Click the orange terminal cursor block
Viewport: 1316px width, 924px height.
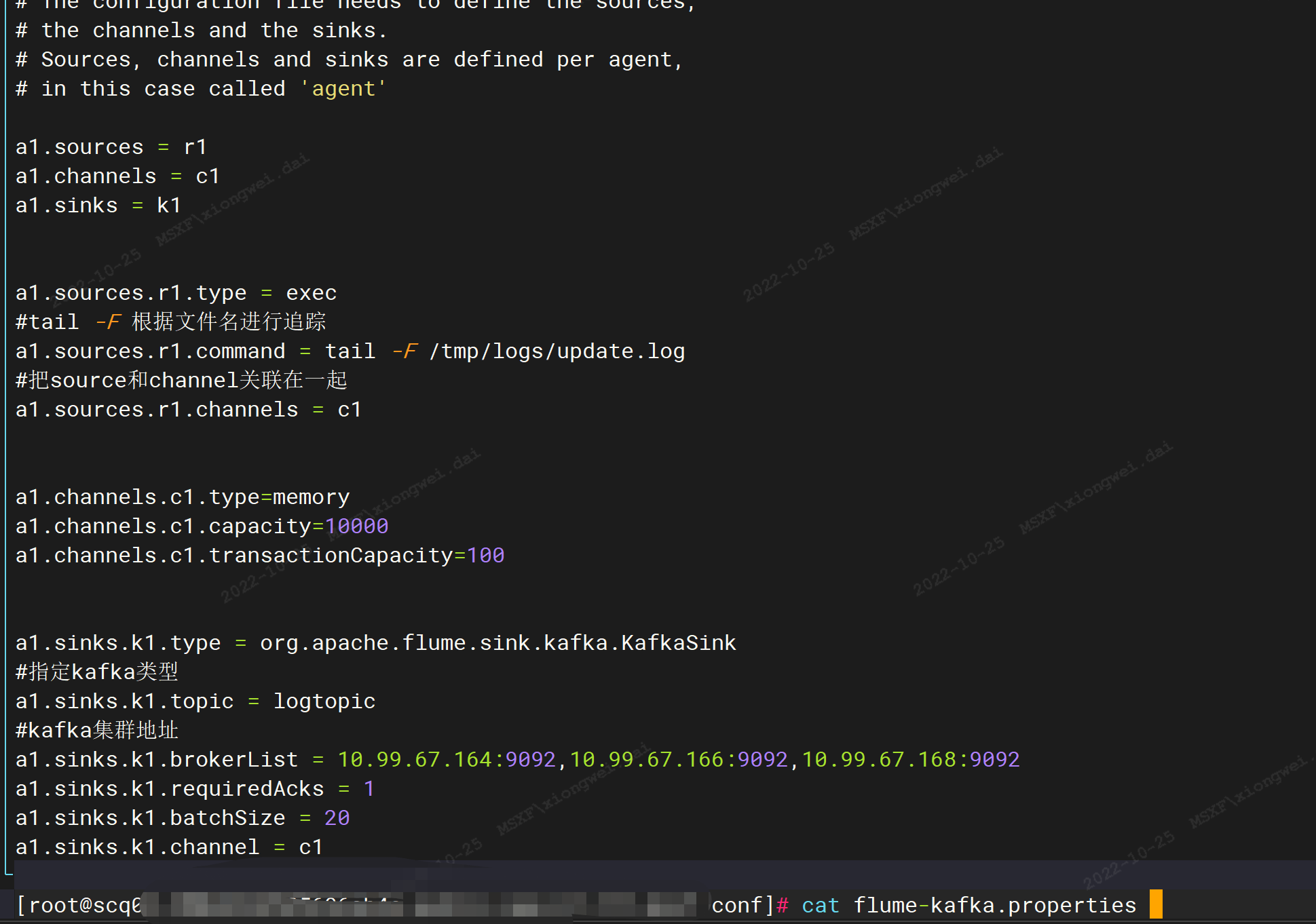1157,904
